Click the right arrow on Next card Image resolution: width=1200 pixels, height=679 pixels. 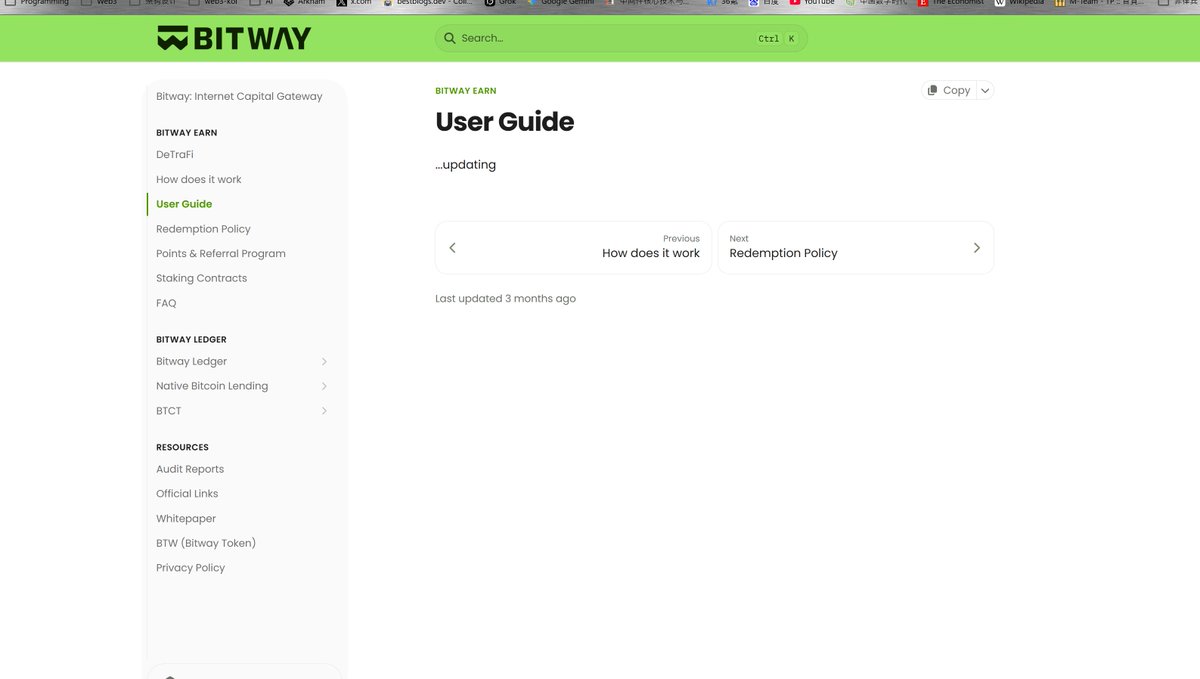point(977,248)
